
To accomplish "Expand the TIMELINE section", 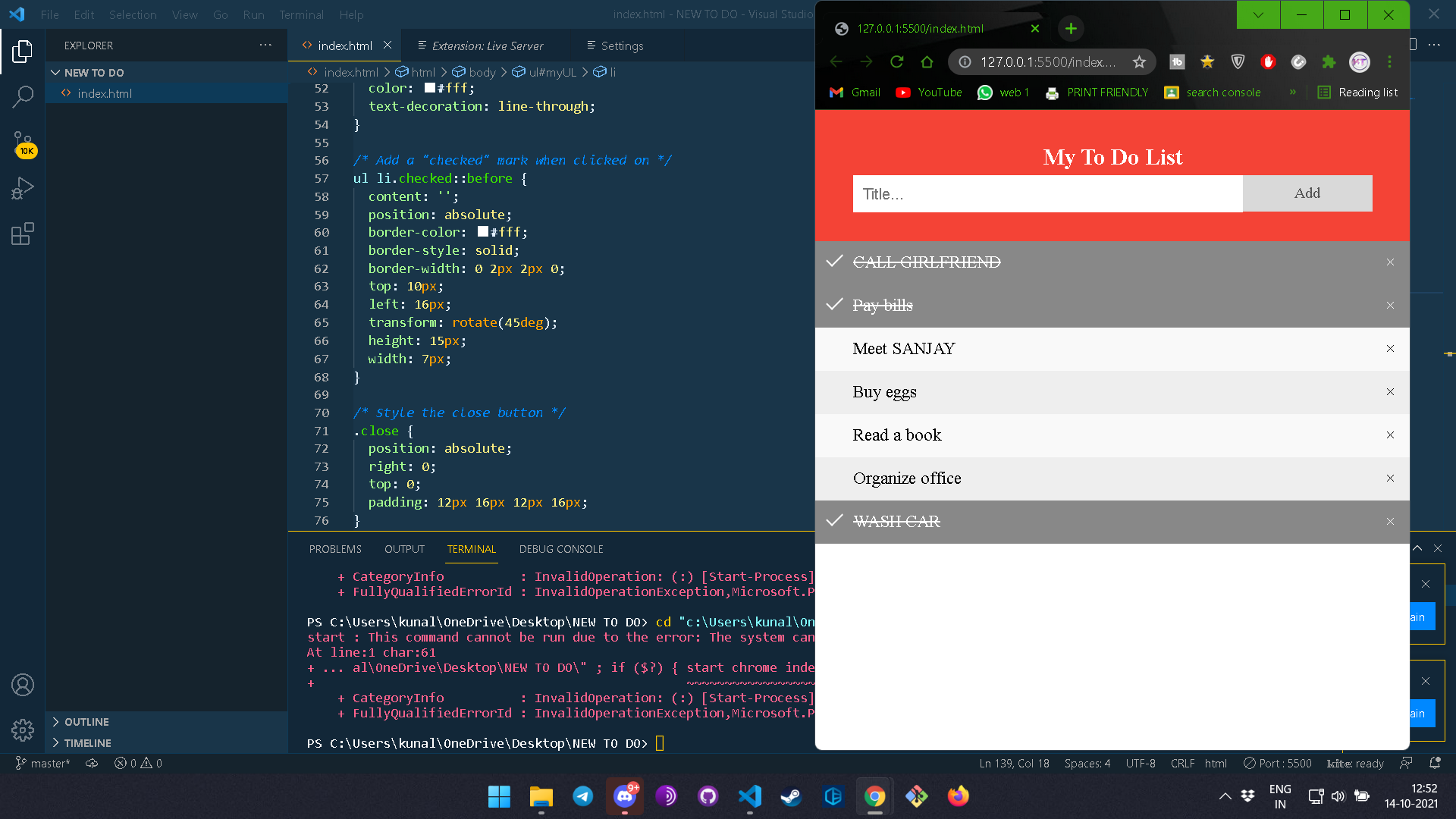I will (x=87, y=743).
